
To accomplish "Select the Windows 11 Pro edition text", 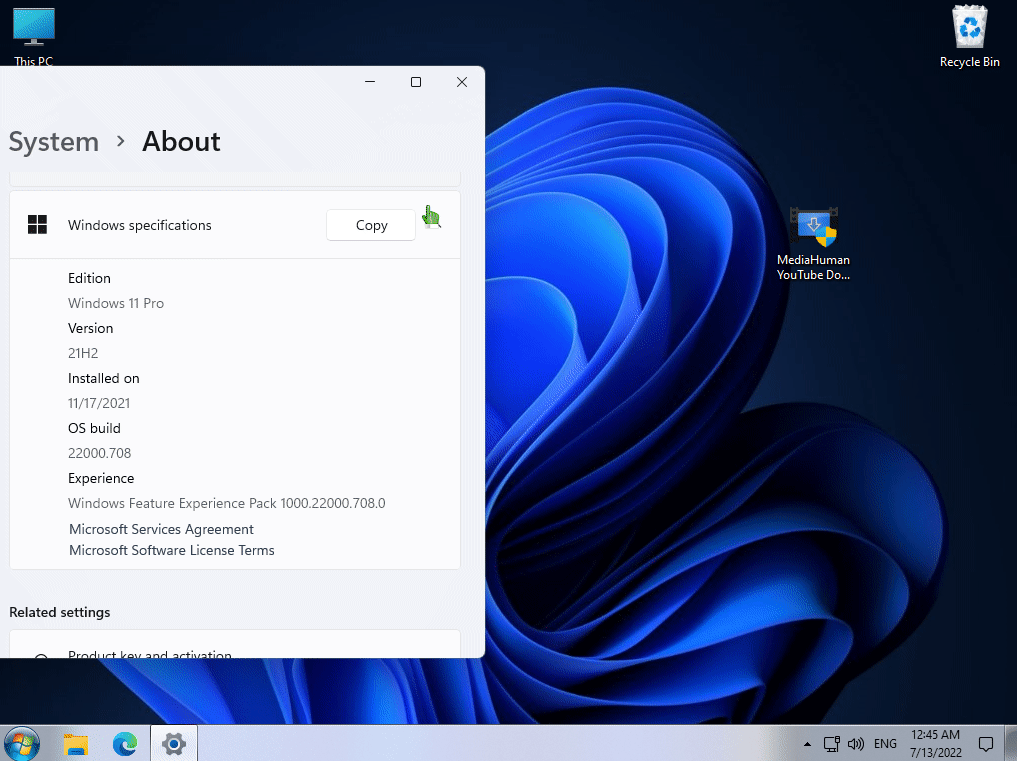I will pyautogui.click(x=116, y=303).
